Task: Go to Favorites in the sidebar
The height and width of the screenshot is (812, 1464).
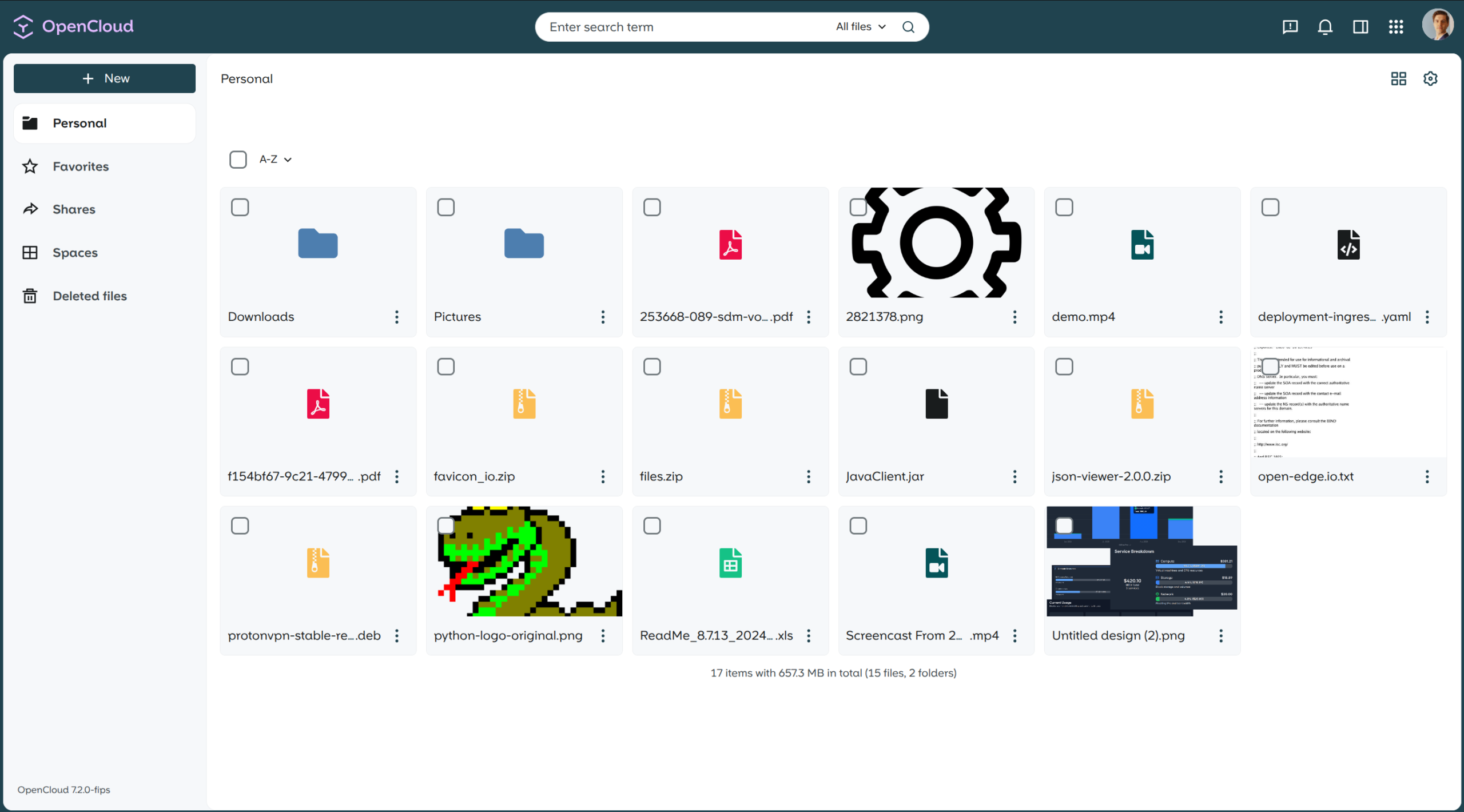Action: pos(105,166)
